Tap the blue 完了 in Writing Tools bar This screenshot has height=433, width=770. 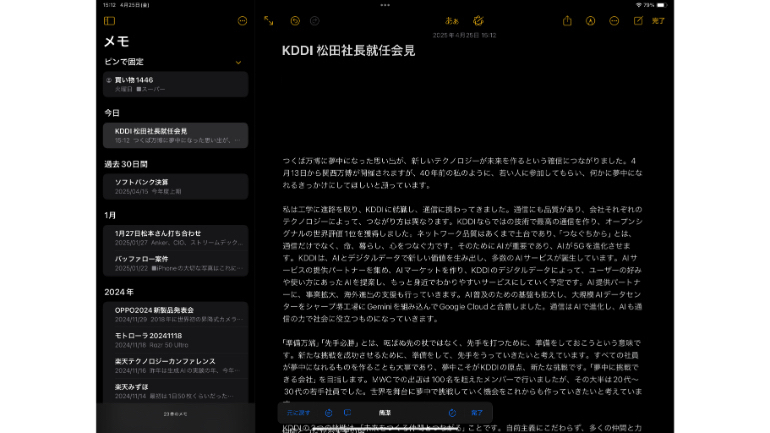tap(477, 413)
